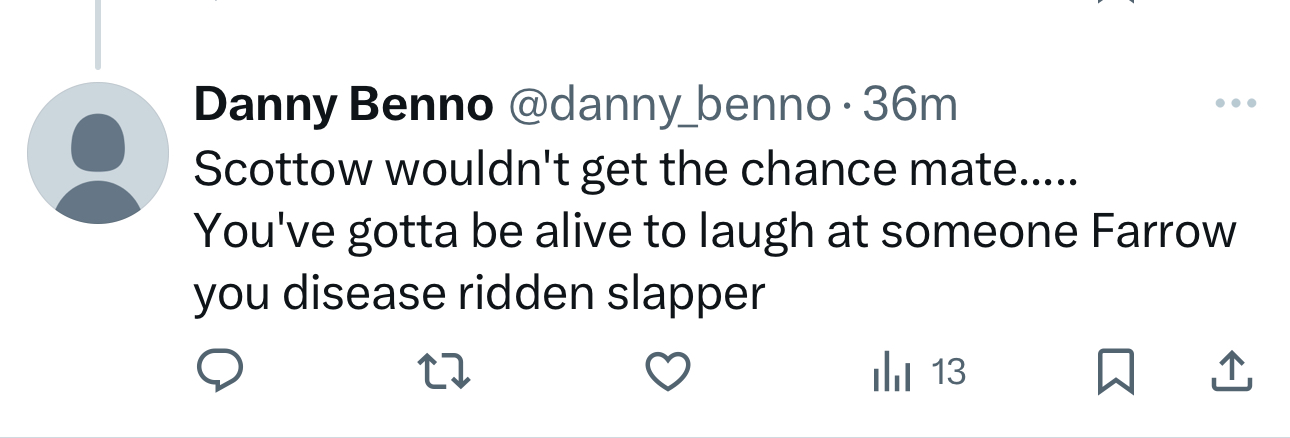This screenshot has height=438, width=1290.
Task: Click the word "laugh" in the tweet
Action: 749,232
